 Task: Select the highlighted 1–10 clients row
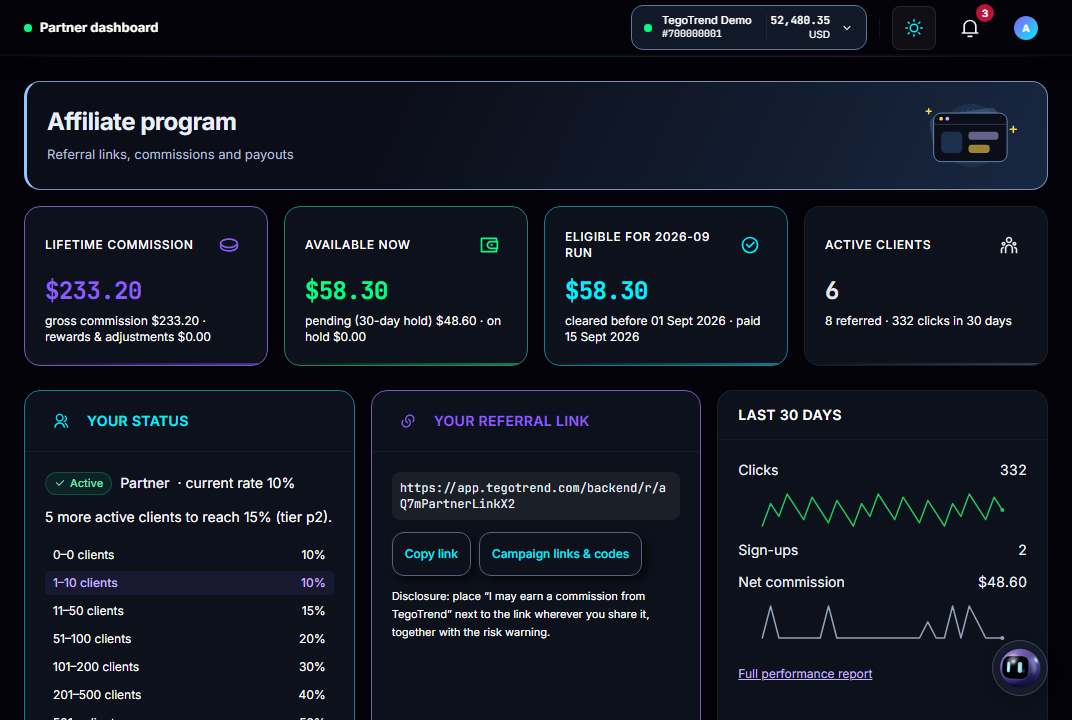(189, 583)
